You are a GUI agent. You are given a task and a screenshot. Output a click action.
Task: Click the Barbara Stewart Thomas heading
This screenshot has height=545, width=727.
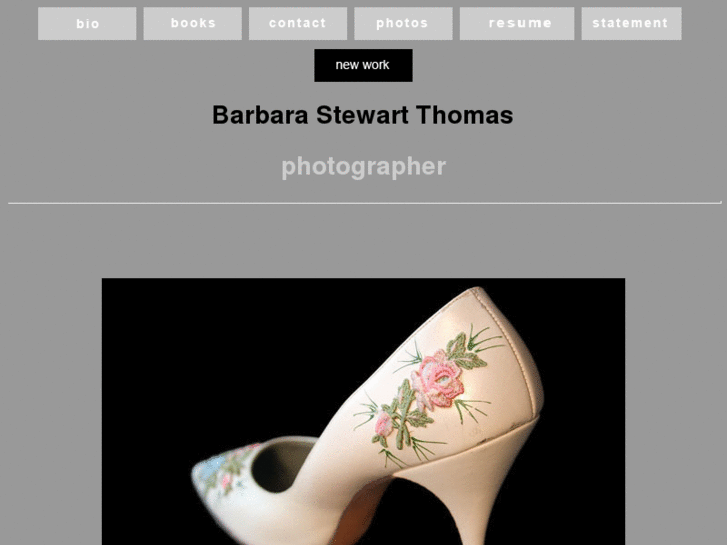click(363, 115)
